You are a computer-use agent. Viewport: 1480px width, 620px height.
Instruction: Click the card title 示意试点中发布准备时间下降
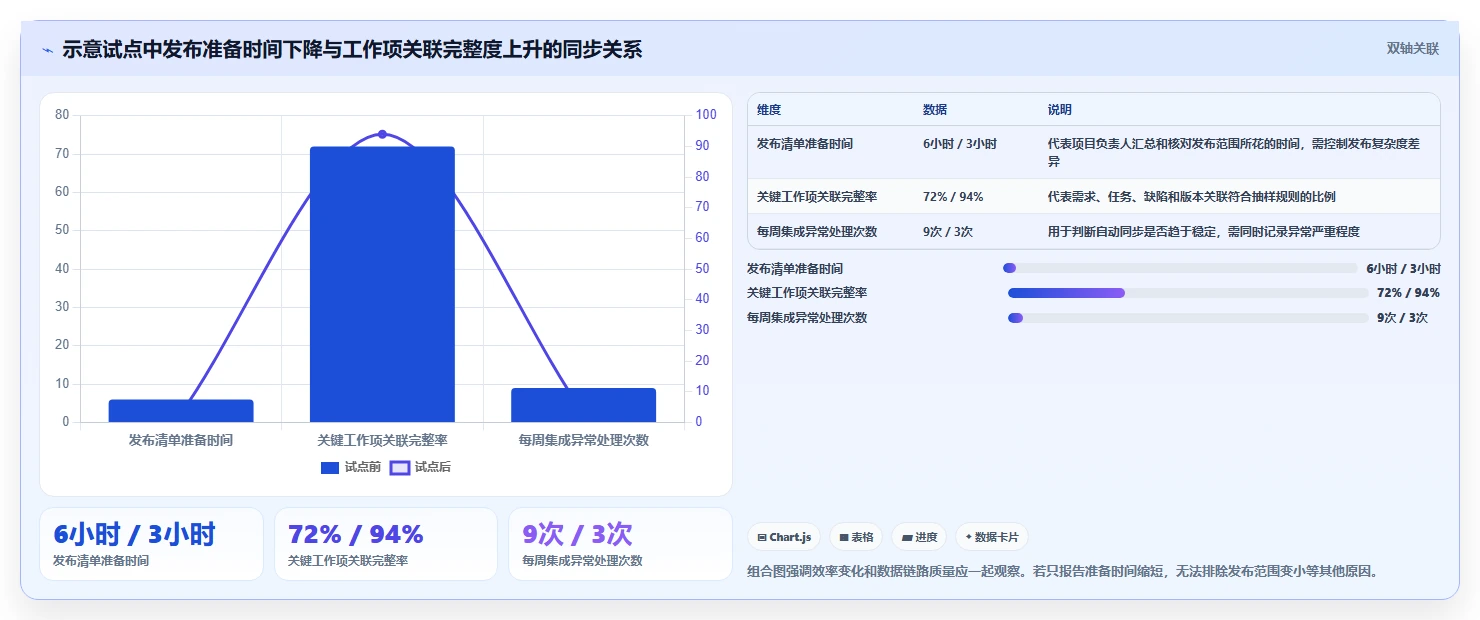click(352, 50)
